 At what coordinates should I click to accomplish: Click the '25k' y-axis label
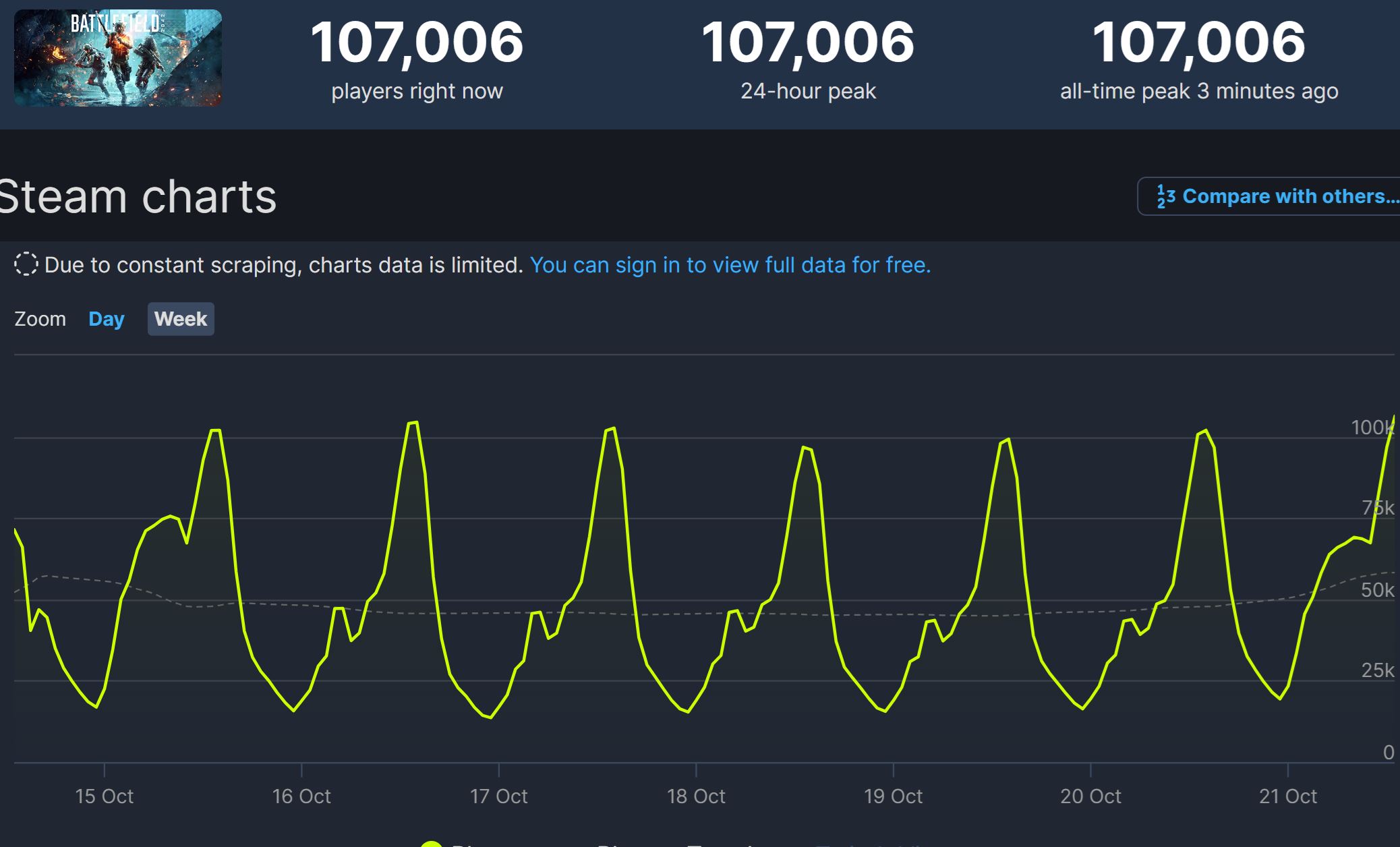tap(1377, 670)
